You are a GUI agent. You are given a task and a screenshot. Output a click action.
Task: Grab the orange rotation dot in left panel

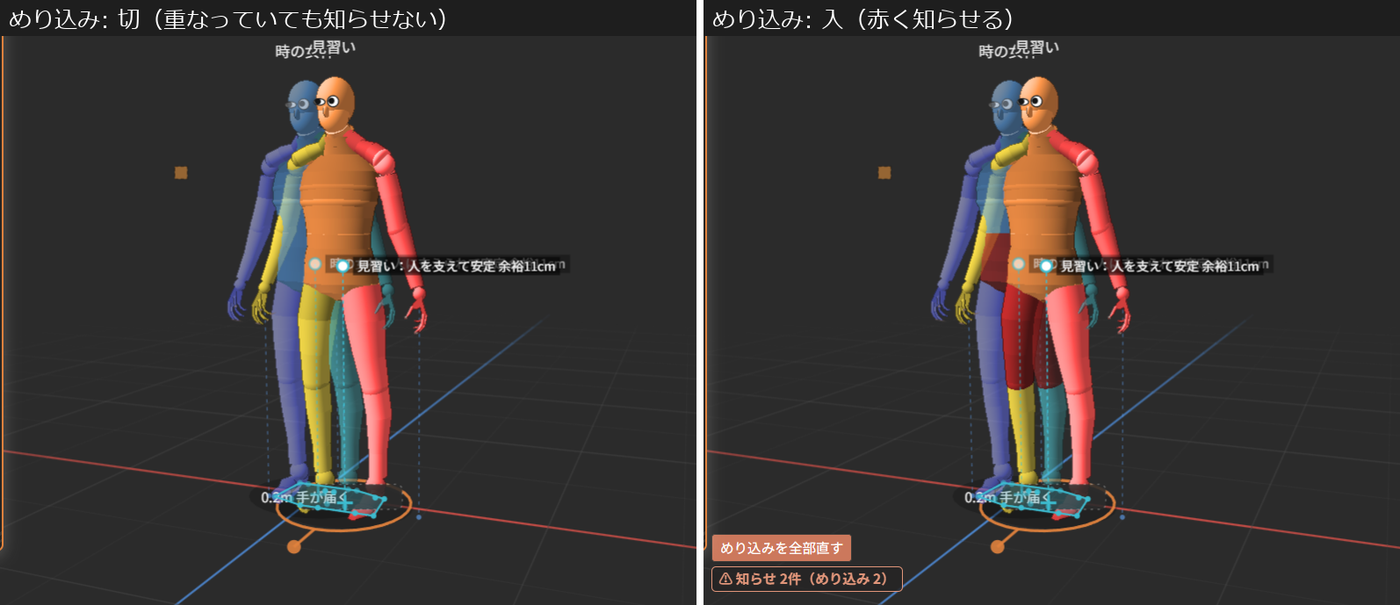[294, 546]
